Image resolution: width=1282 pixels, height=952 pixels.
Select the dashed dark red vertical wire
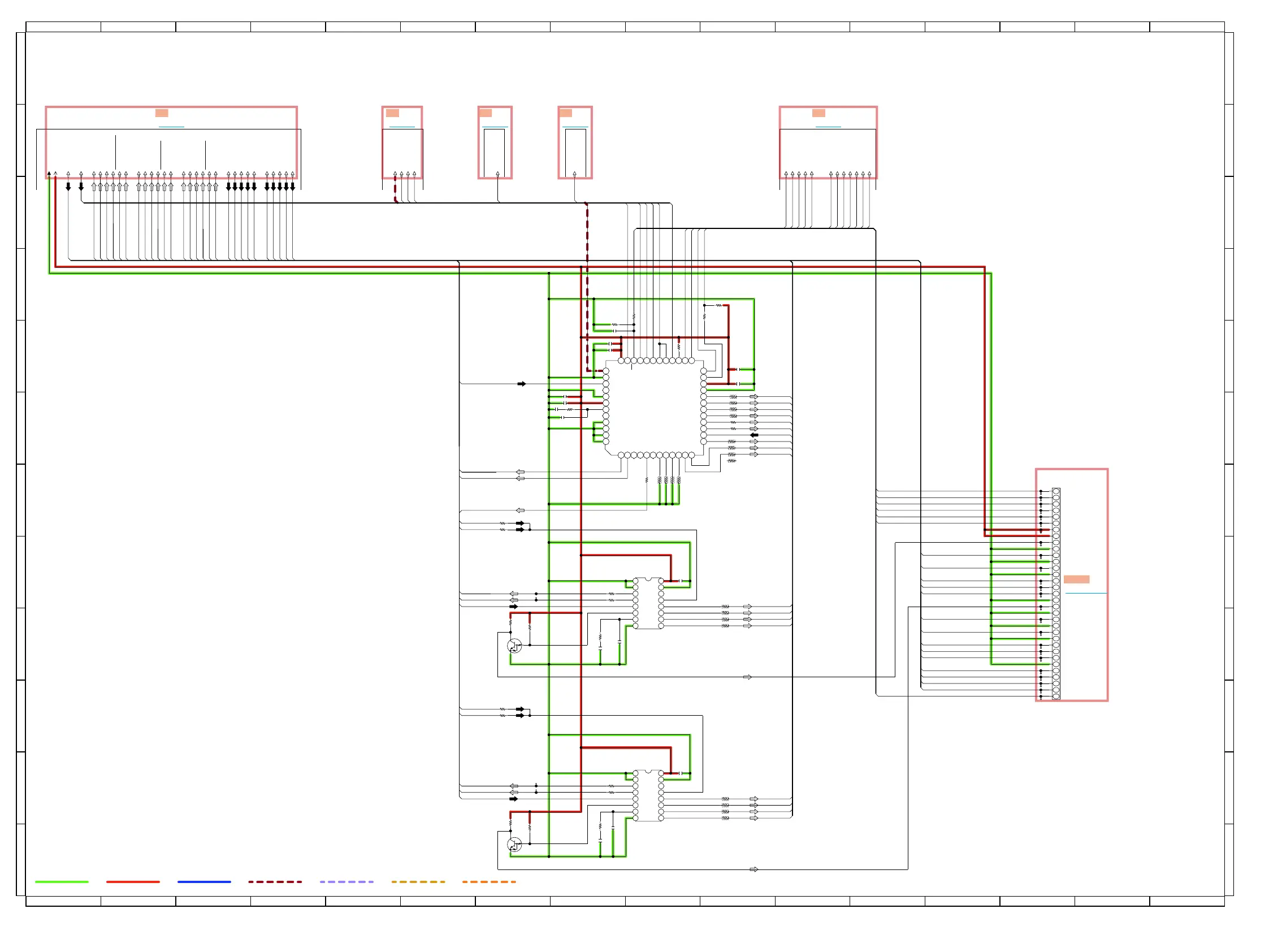pyautogui.click(x=587, y=287)
